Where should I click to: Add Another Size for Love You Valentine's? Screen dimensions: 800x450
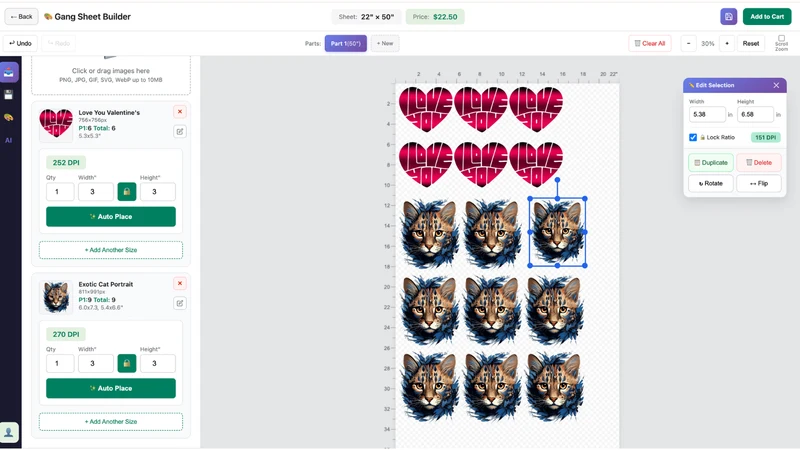coord(111,250)
